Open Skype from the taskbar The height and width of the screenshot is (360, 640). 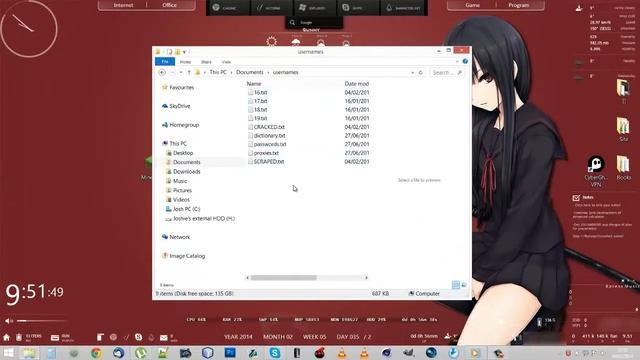pyautogui.click(x=275, y=353)
